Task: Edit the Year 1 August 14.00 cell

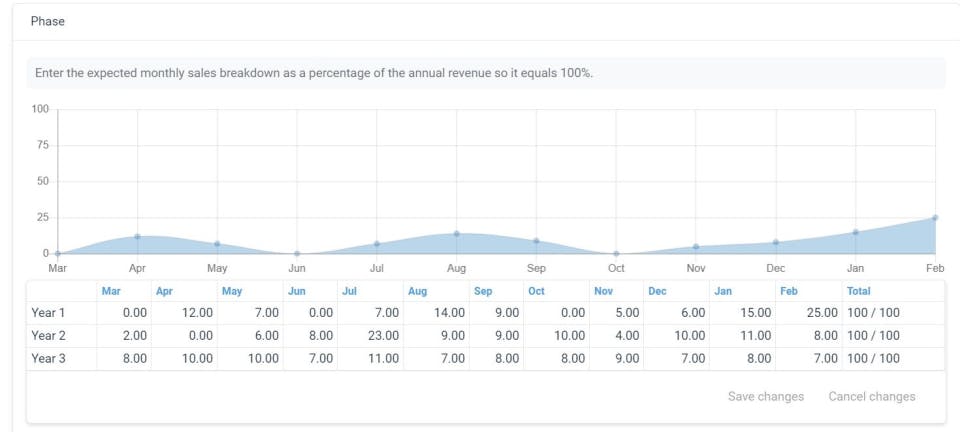Action: tap(437, 313)
